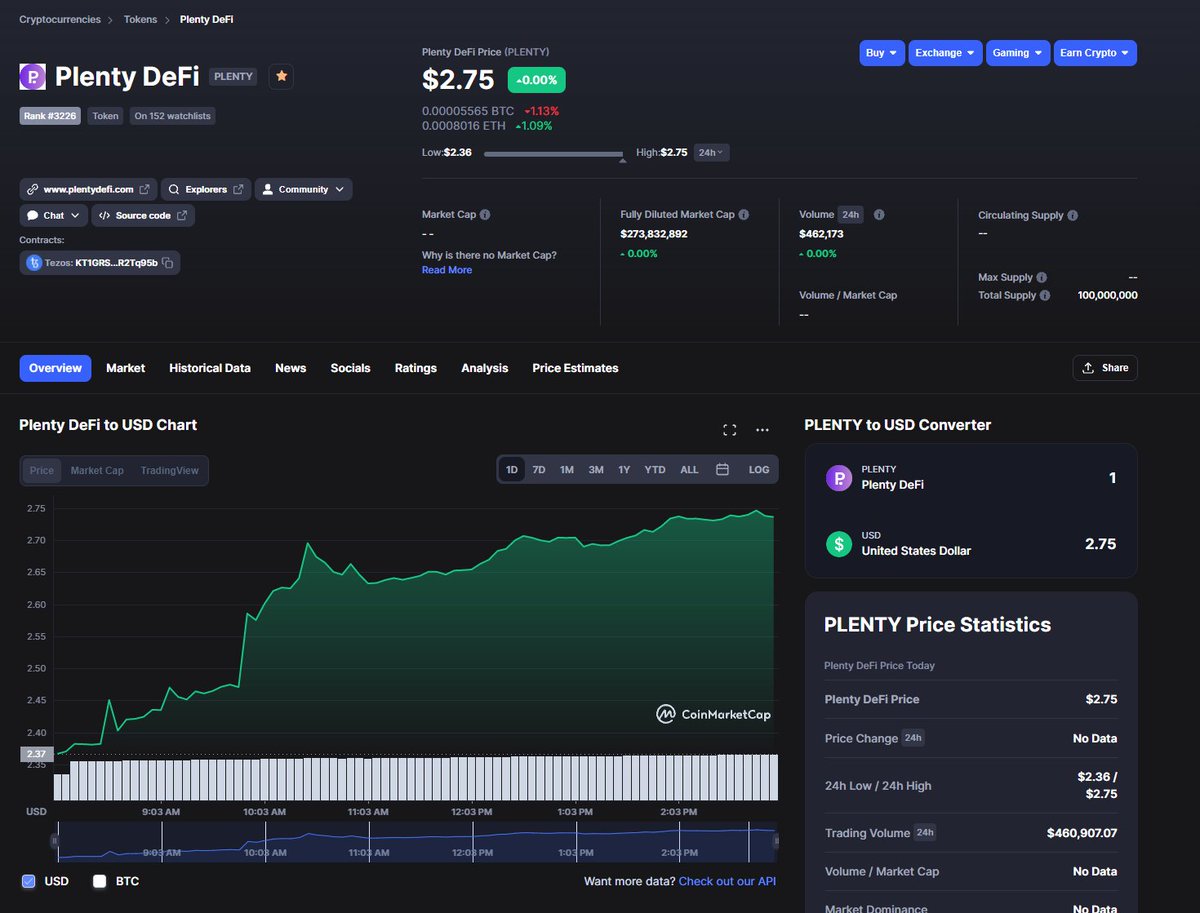
Task: Open the chart calendar date picker
Action: (x=722, y=469)
